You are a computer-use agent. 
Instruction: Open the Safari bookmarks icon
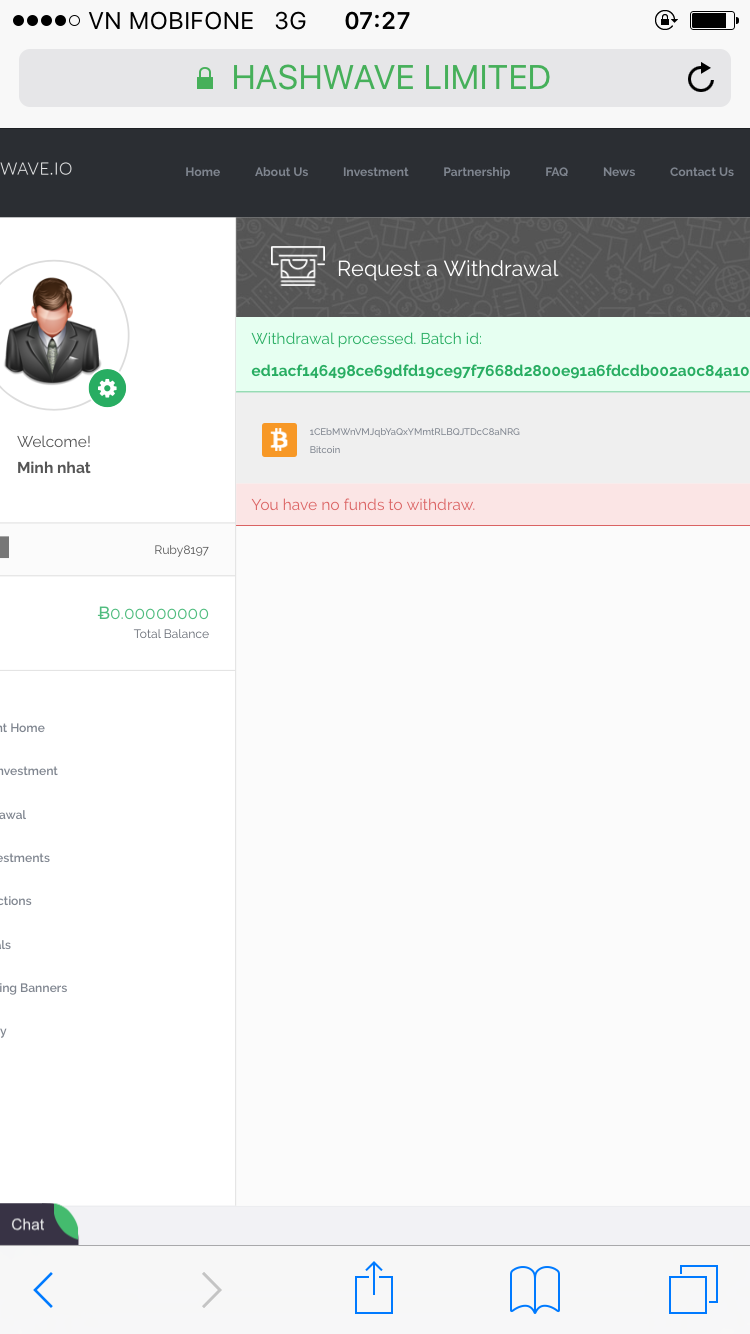coord(535,1289)
